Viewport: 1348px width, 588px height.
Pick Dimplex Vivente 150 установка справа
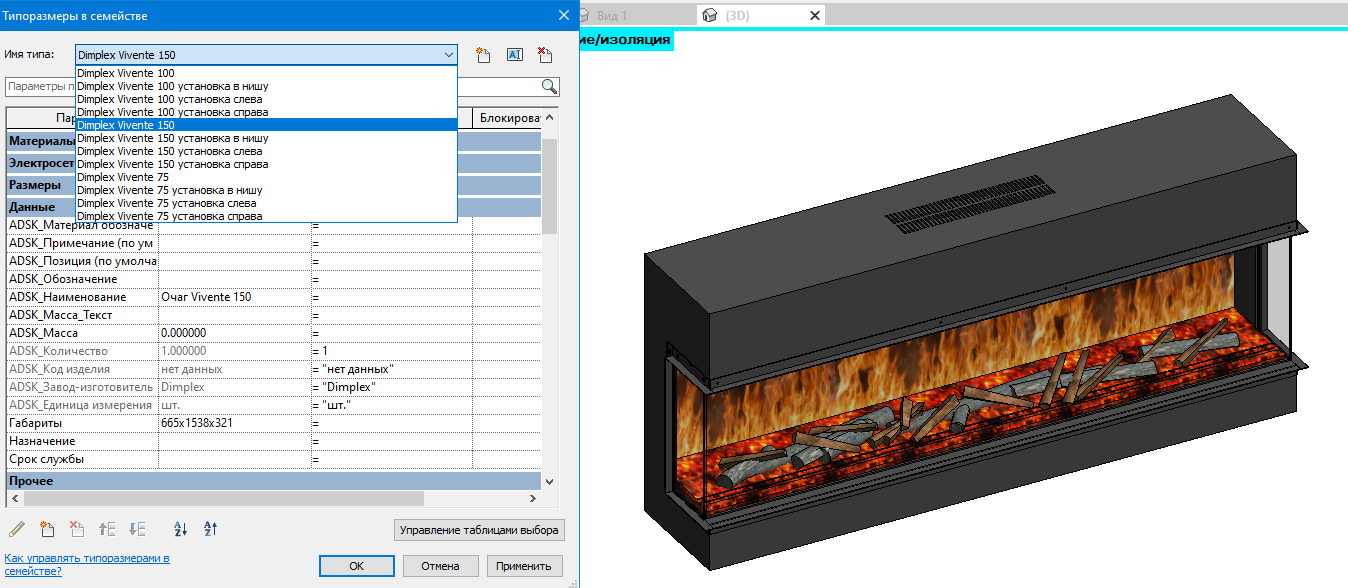point(266,164)
